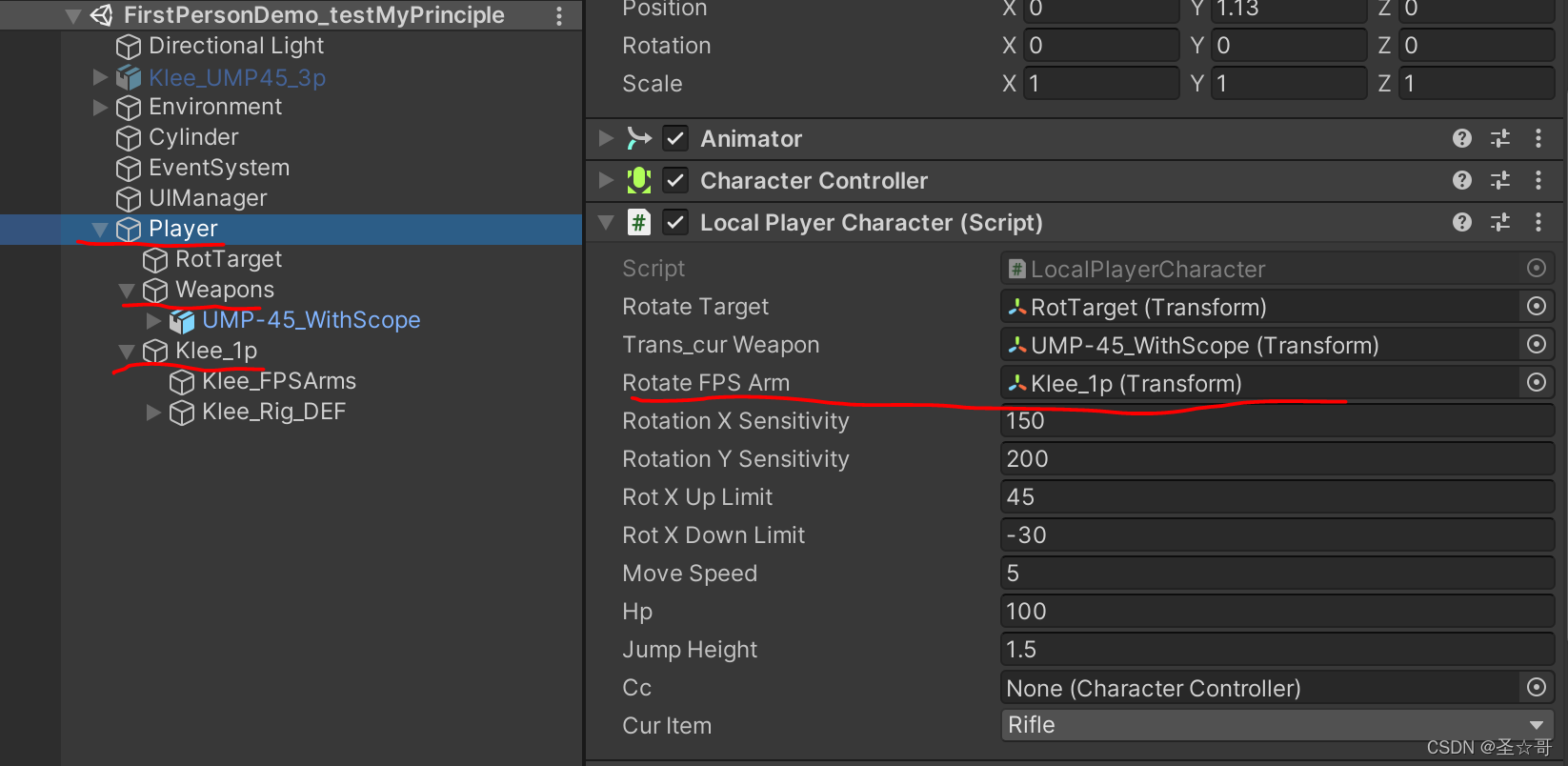The image size is (1568, 766).
Task: Click the Animator component icon
Action: click(639, 139)
